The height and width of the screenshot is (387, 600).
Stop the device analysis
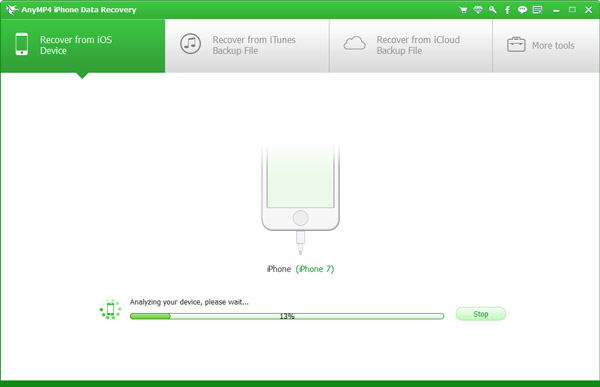pyautogui.click(x=481, y=314)
